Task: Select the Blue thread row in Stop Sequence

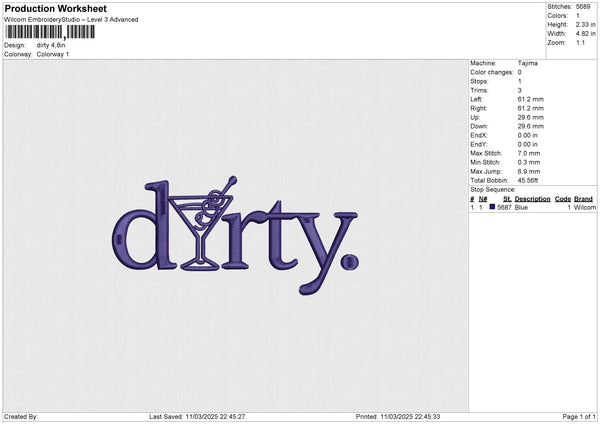Action: click(x=530, y=207)
